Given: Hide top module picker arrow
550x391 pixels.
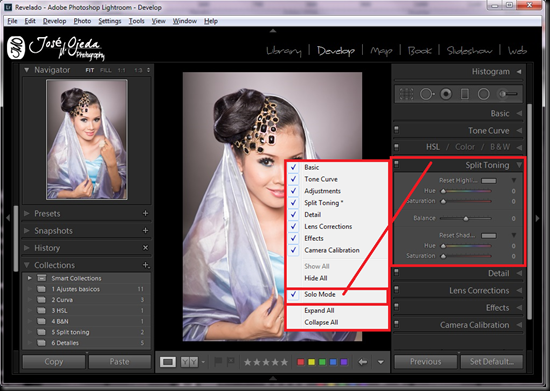Looking at the screenshot, I should pyautogui.click(x=273, y=31).
